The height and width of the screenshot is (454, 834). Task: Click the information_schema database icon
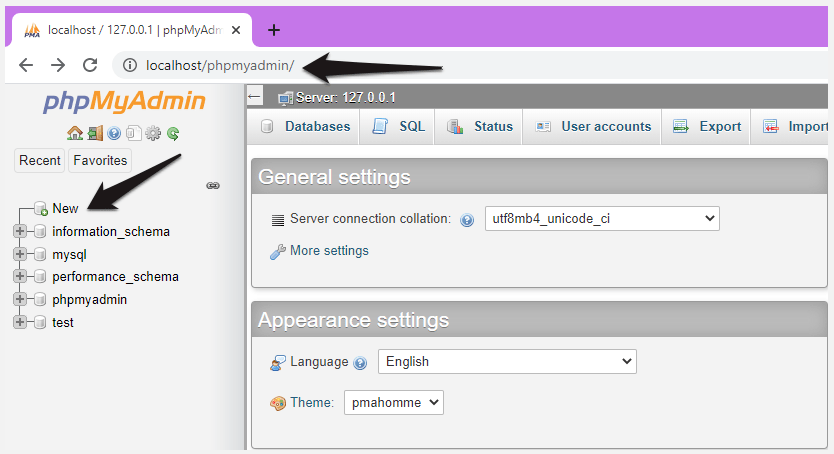click(40, 231)
